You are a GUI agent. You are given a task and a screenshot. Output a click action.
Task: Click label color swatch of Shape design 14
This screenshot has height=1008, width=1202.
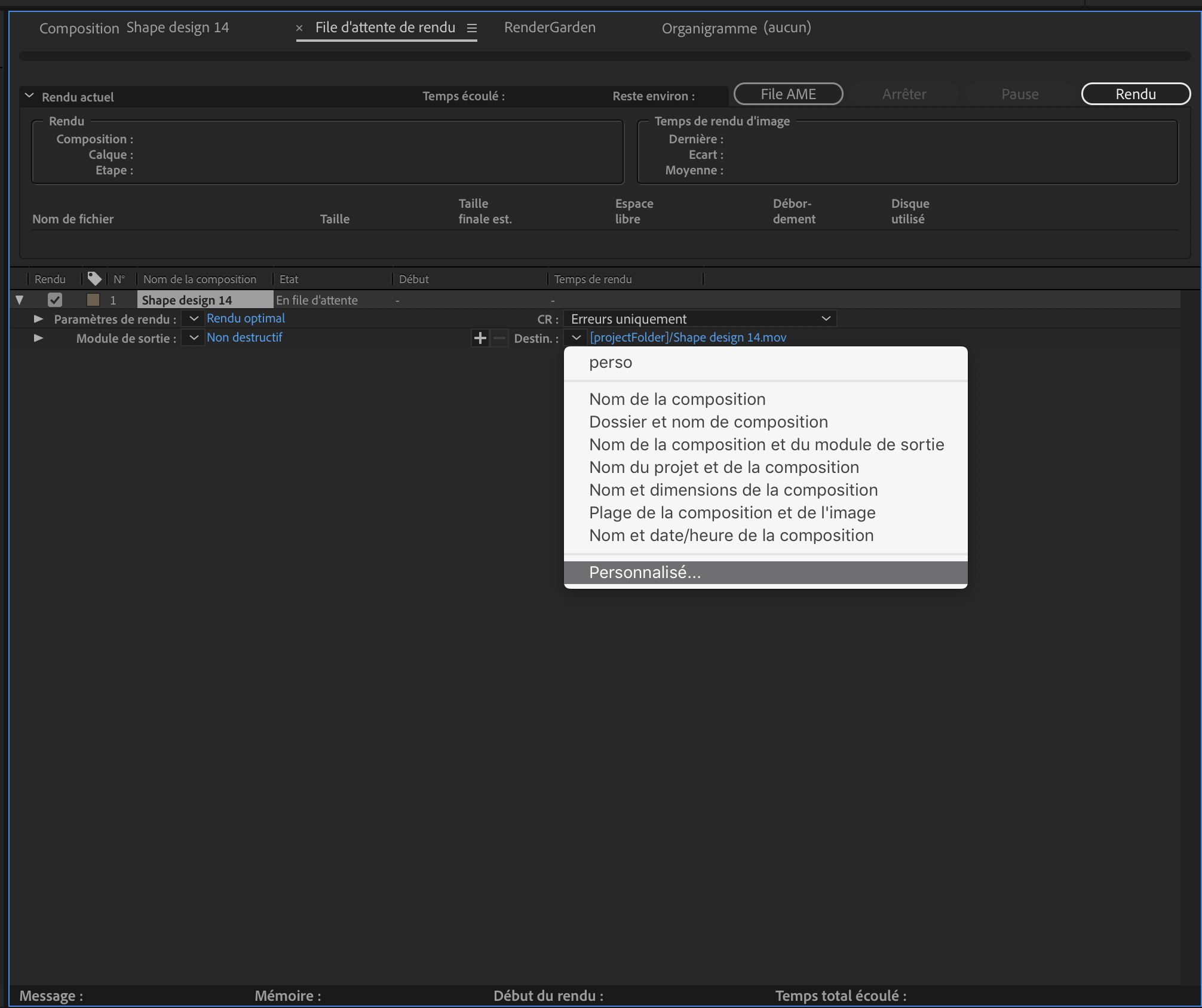click(x=93, y=300)
